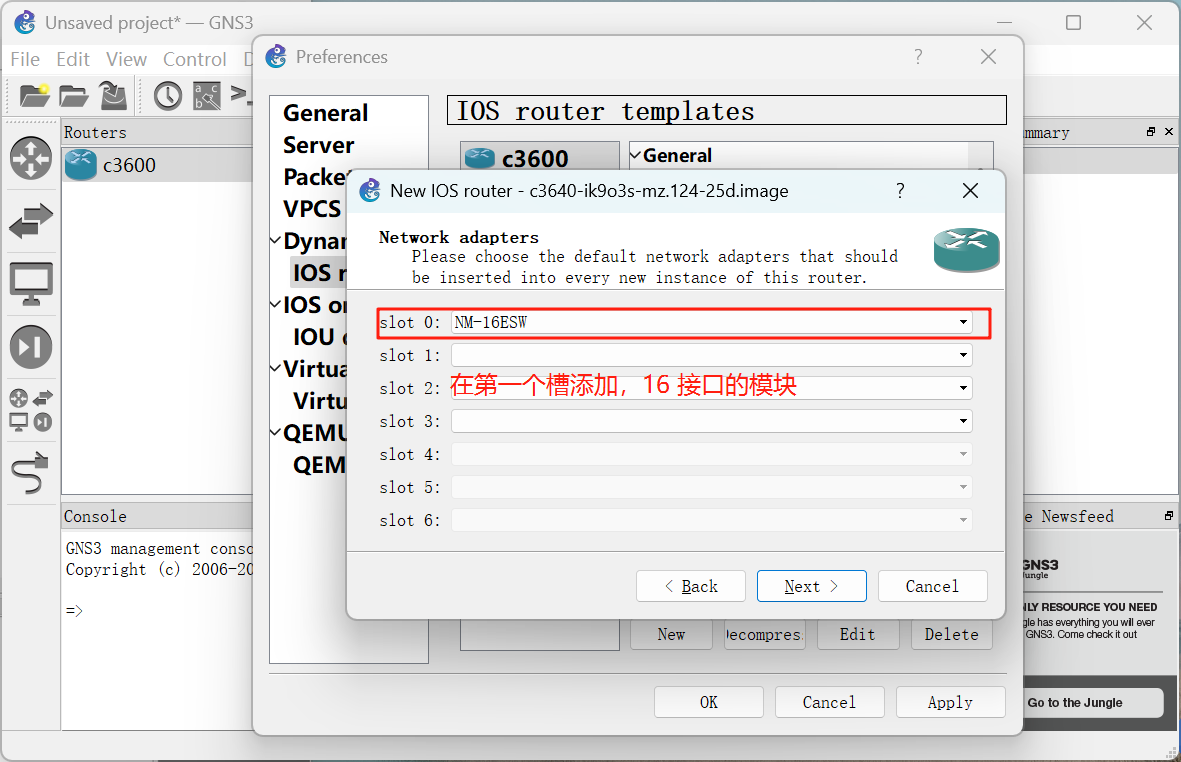Screen dimensions: 1181x762
Task: Click the help question mark in New IOS router dialog
Action: (x=900, y=190)
